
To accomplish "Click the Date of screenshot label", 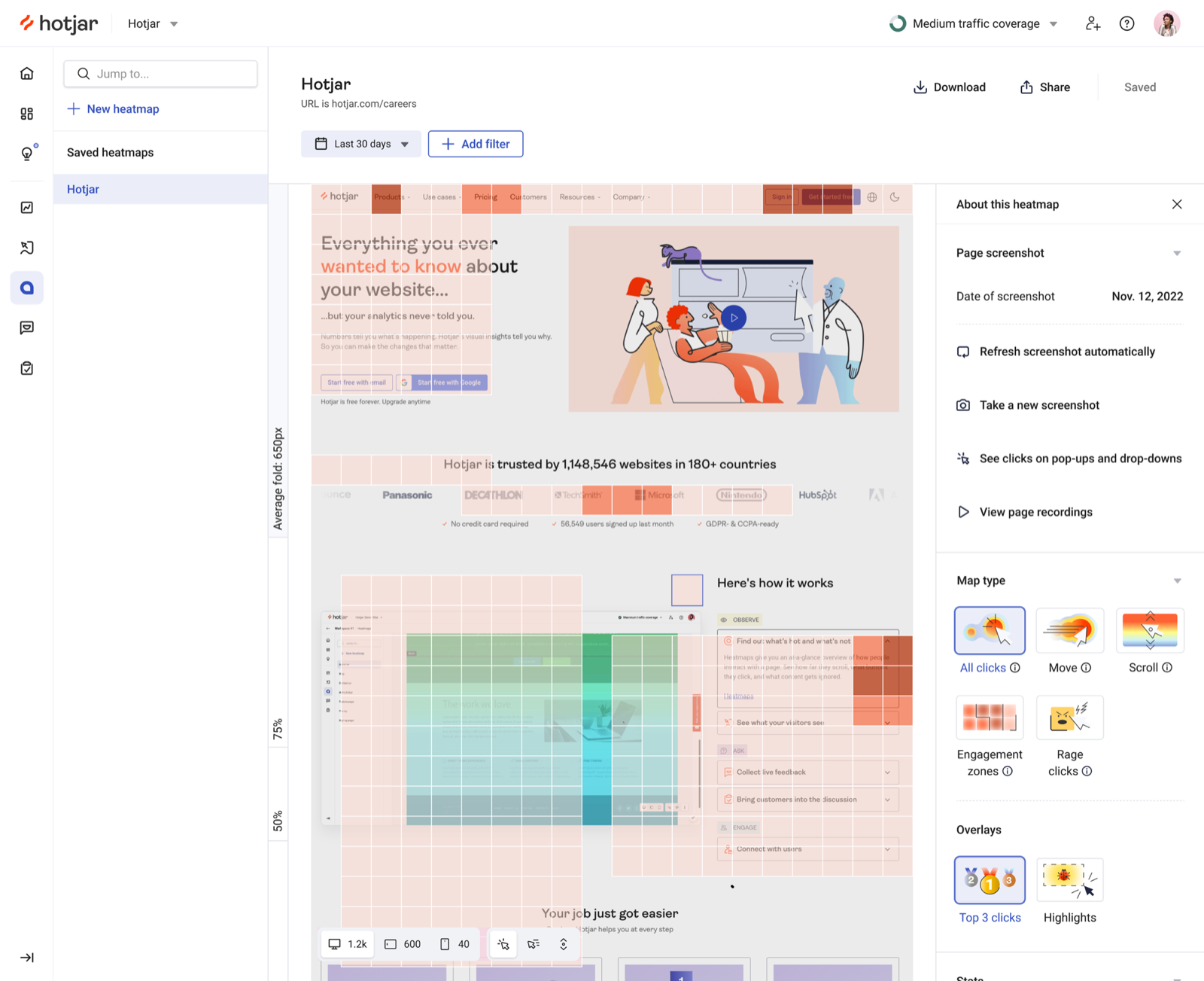I will point(1005,297).
